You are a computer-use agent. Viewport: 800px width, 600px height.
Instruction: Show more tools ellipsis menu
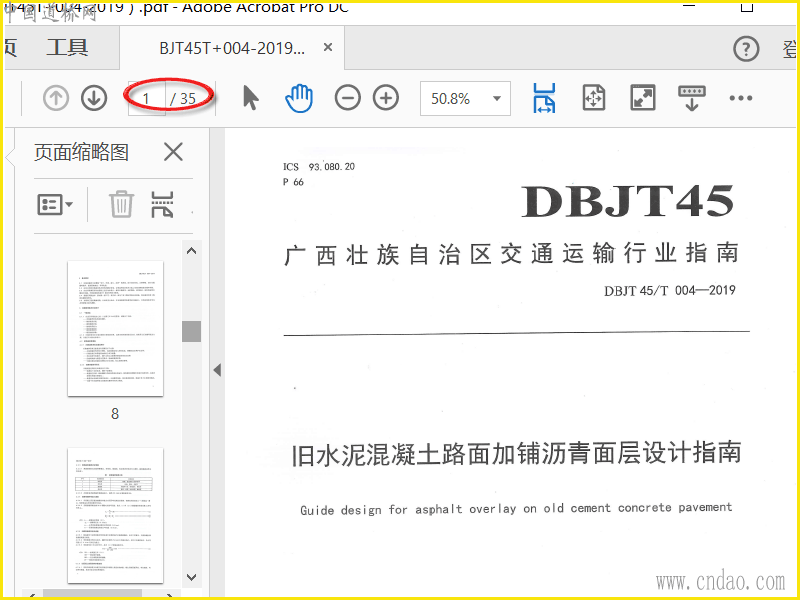click(x=741, y=98)
